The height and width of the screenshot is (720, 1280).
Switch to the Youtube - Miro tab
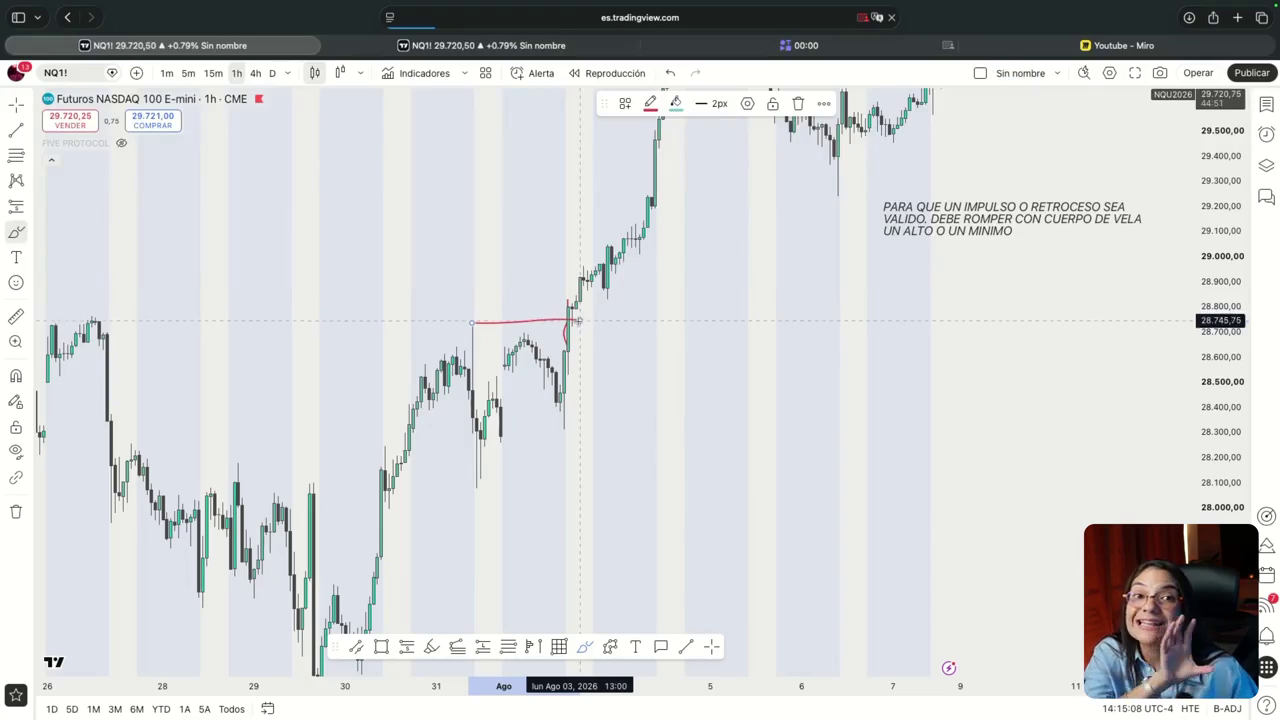tap(1117, 45)
